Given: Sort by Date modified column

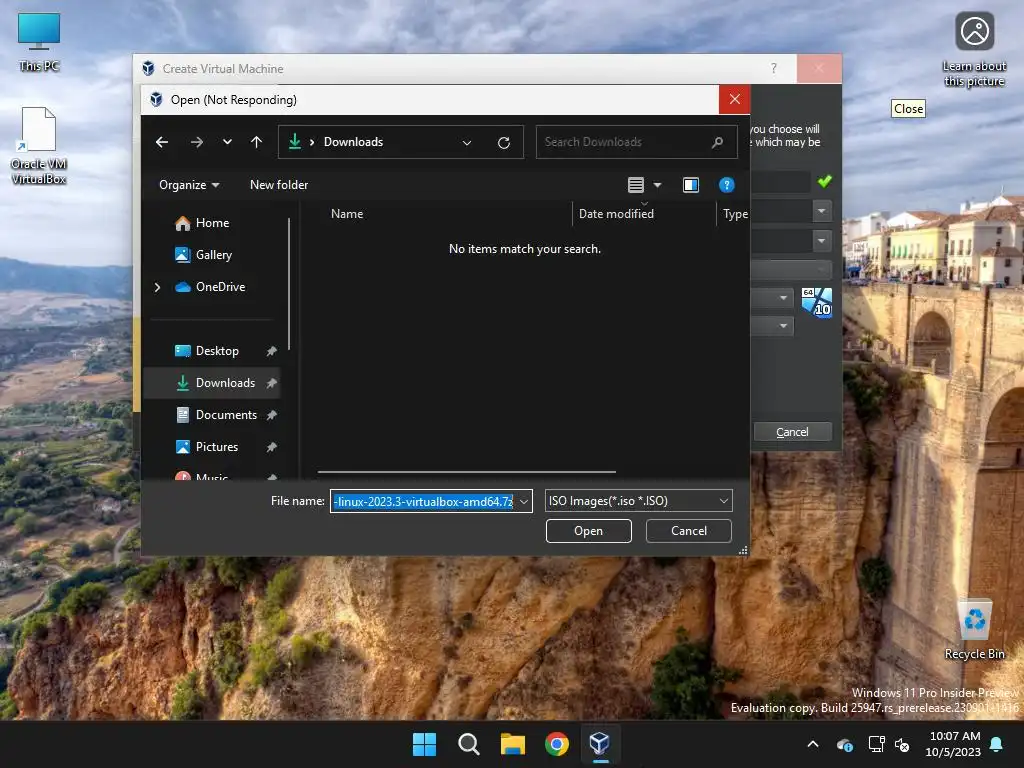Looking at the screenshot, I should pos(616,214).
